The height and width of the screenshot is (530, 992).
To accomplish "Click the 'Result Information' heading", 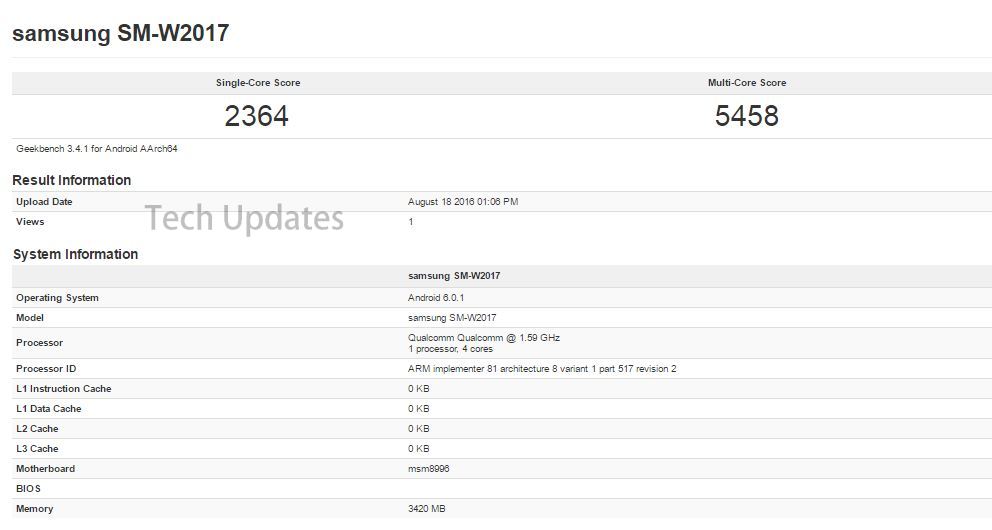I will point(71,180).
